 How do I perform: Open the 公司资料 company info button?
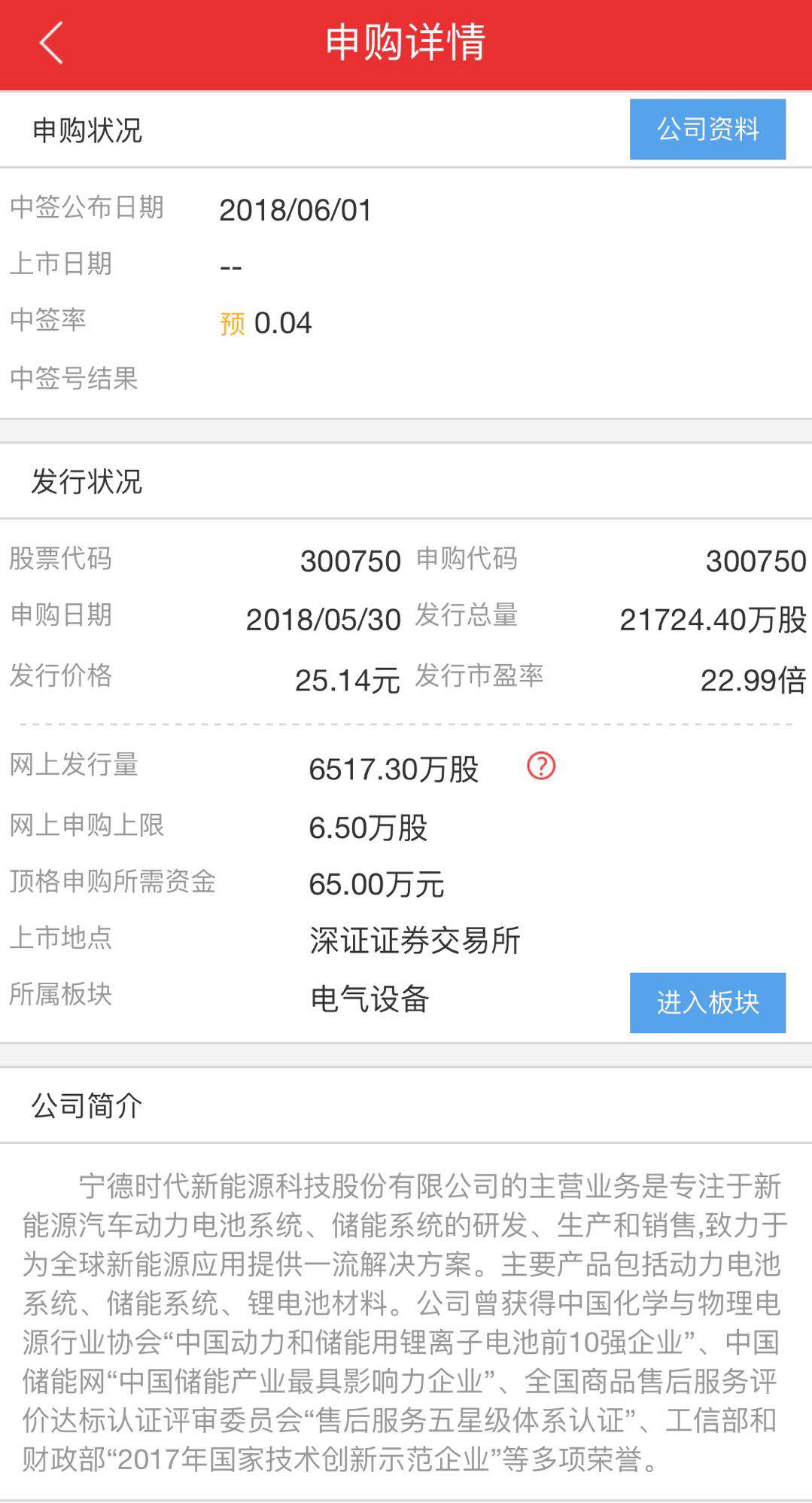click(x=707, y=129)
